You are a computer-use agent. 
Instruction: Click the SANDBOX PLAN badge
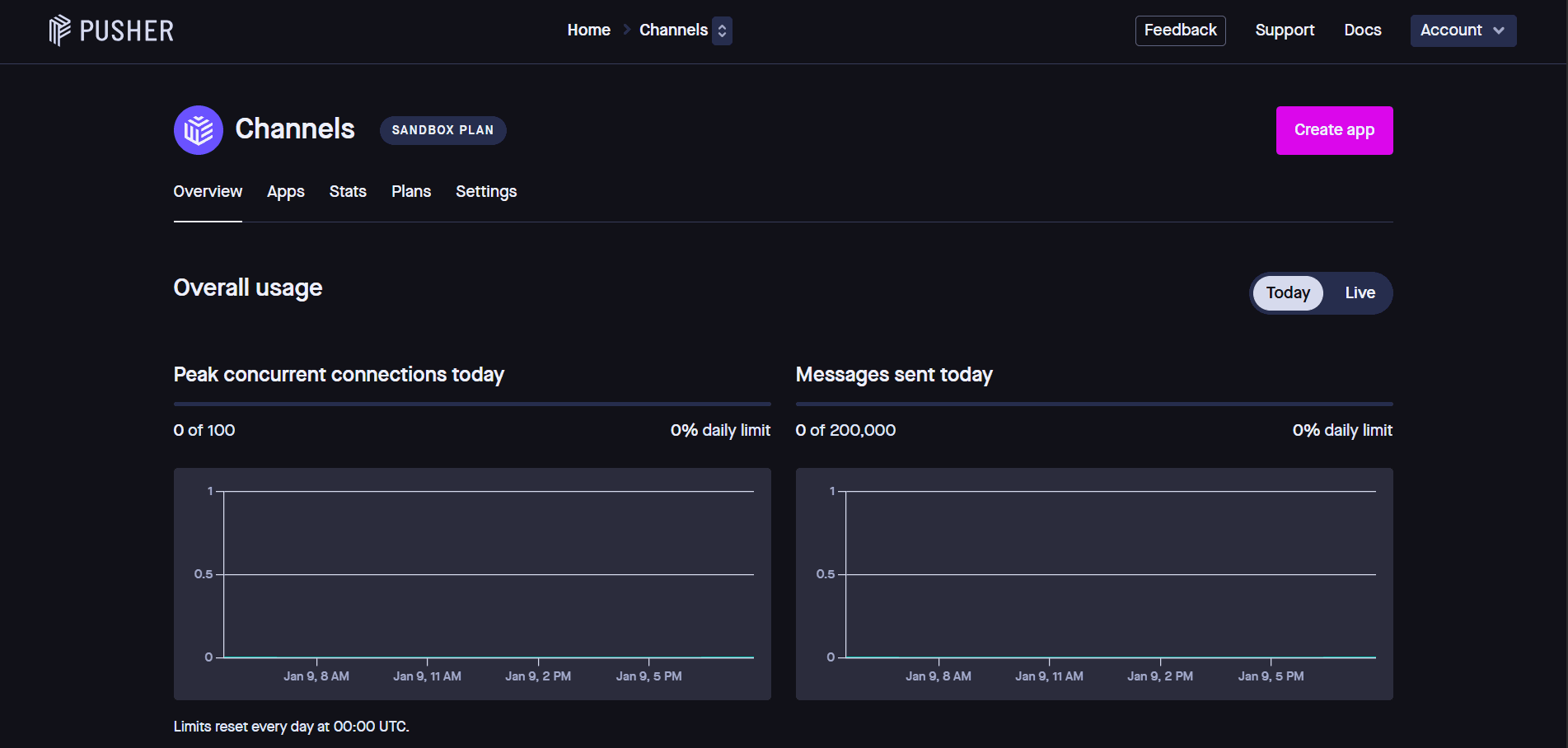[x=442, y=129]
